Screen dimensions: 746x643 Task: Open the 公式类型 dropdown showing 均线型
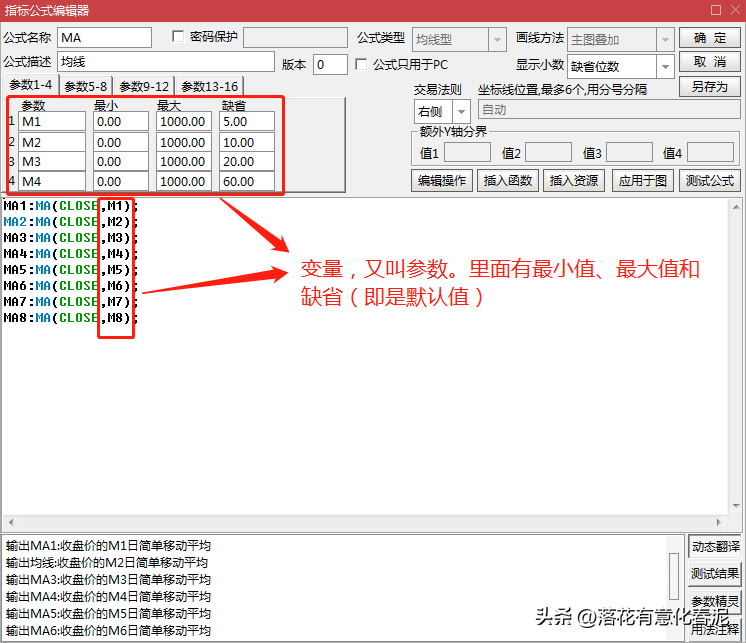497,39
